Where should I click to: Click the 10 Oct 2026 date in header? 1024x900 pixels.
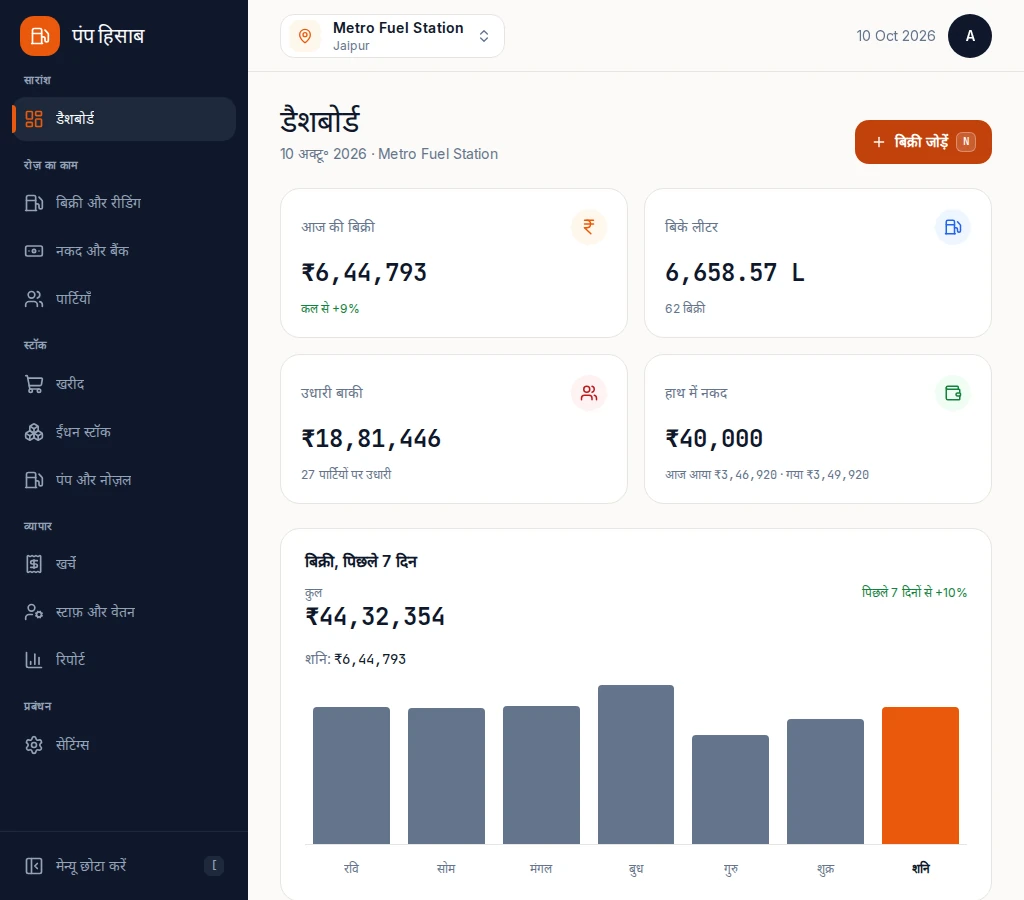895,36
